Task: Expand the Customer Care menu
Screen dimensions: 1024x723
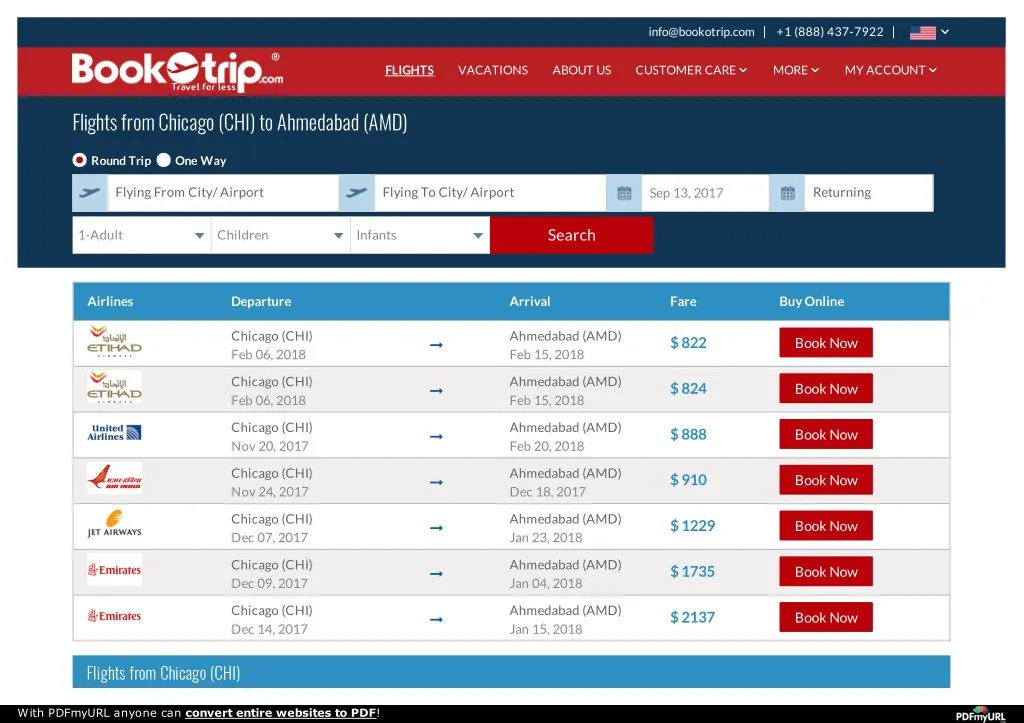Action: pyautogui.click(x=691, y=70)
